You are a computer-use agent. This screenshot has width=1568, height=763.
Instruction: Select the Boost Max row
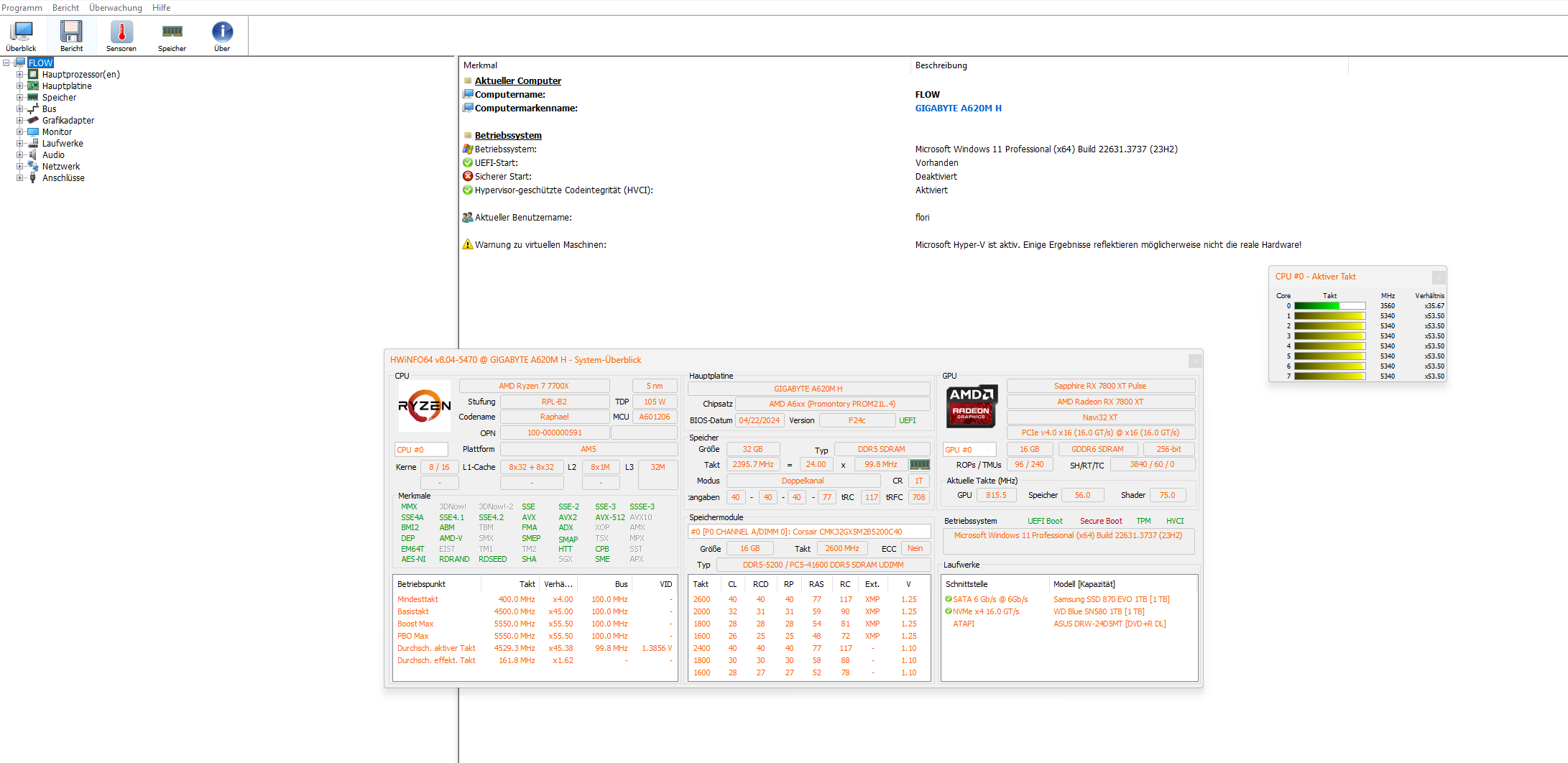[x=535, y=624]
